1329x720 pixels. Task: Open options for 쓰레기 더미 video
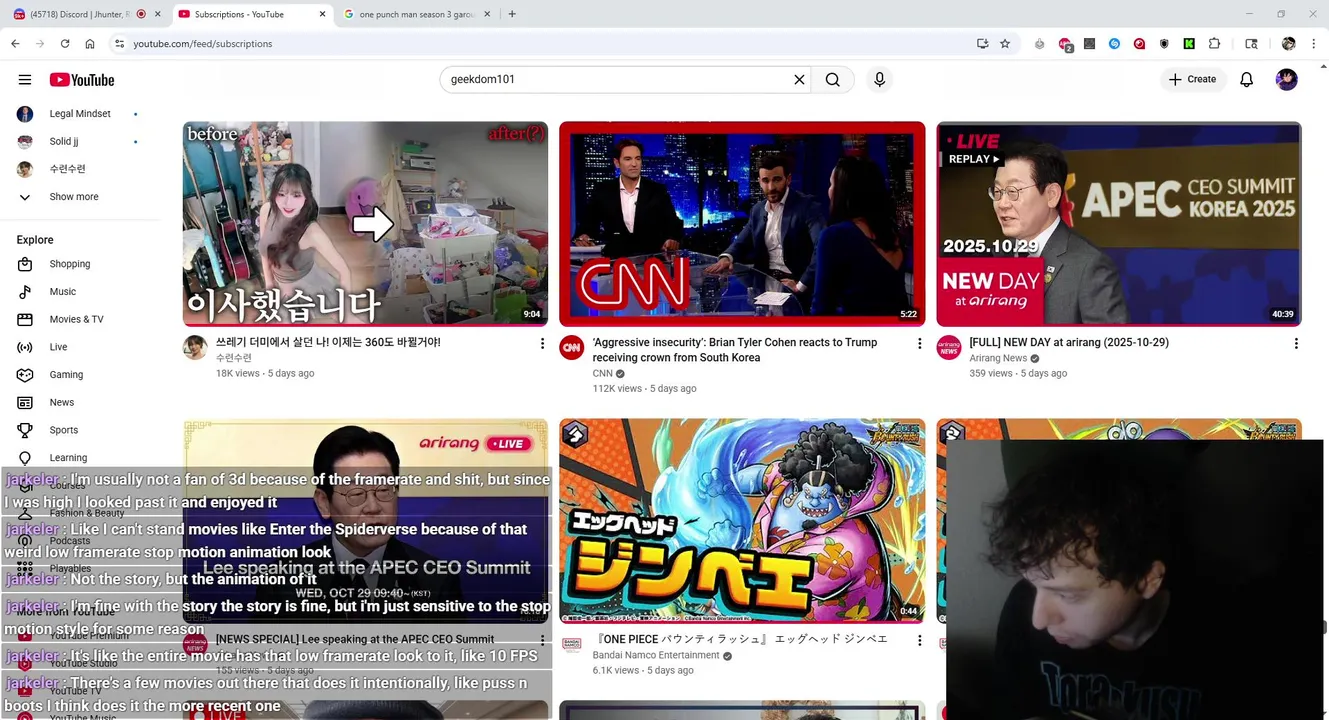(543, 343)
